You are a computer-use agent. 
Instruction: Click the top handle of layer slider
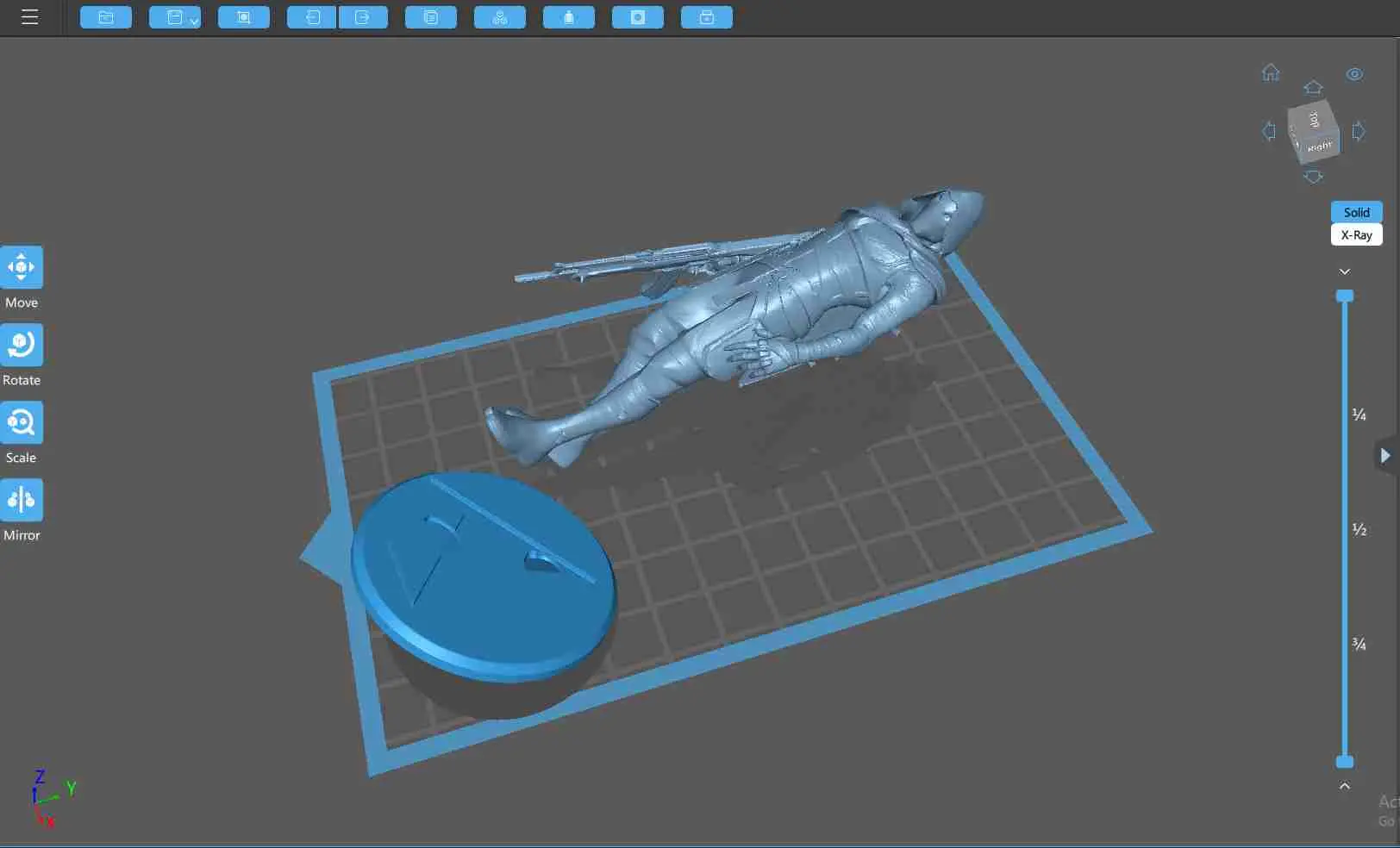tap(1345, 296)
